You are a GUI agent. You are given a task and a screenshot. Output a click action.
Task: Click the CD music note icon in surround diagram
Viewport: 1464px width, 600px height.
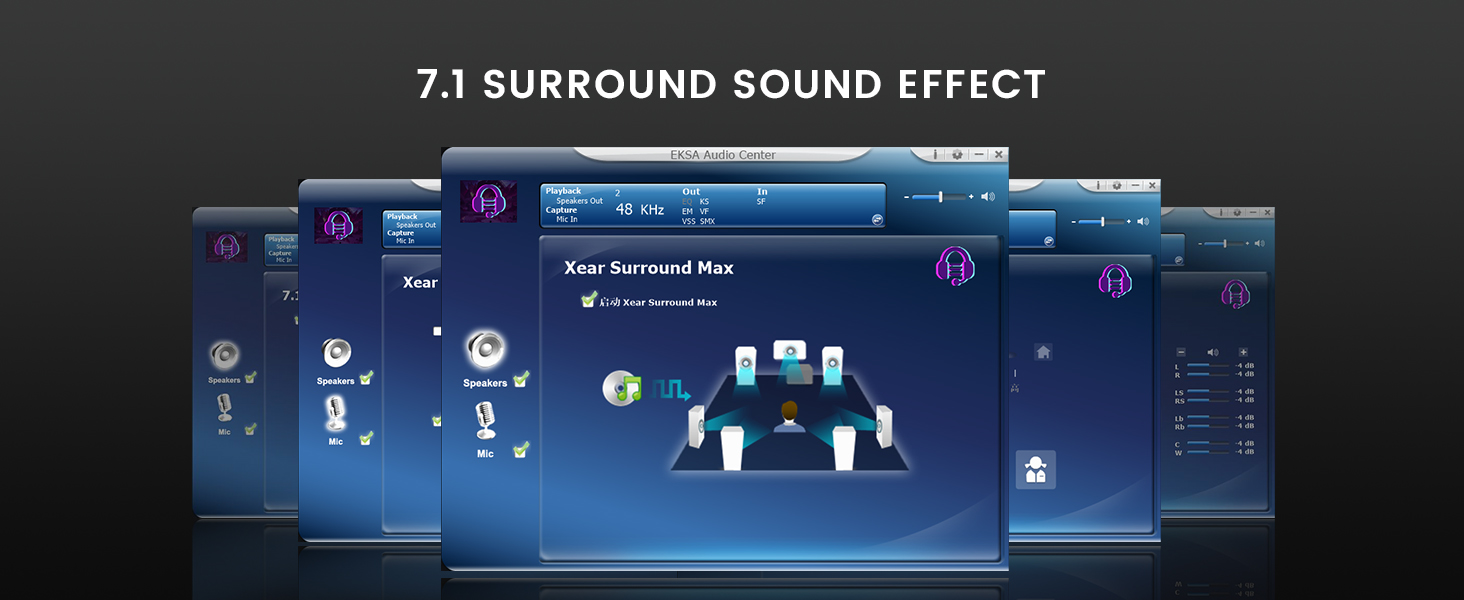[x=621, y=388]
